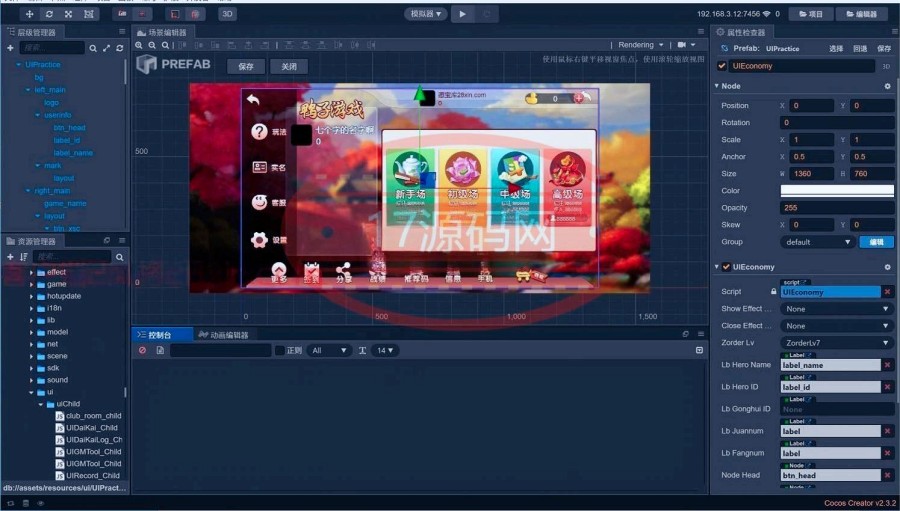Click the 回退 revert prefab button
This screenshot has height=511, width=900.
point(860,49)
